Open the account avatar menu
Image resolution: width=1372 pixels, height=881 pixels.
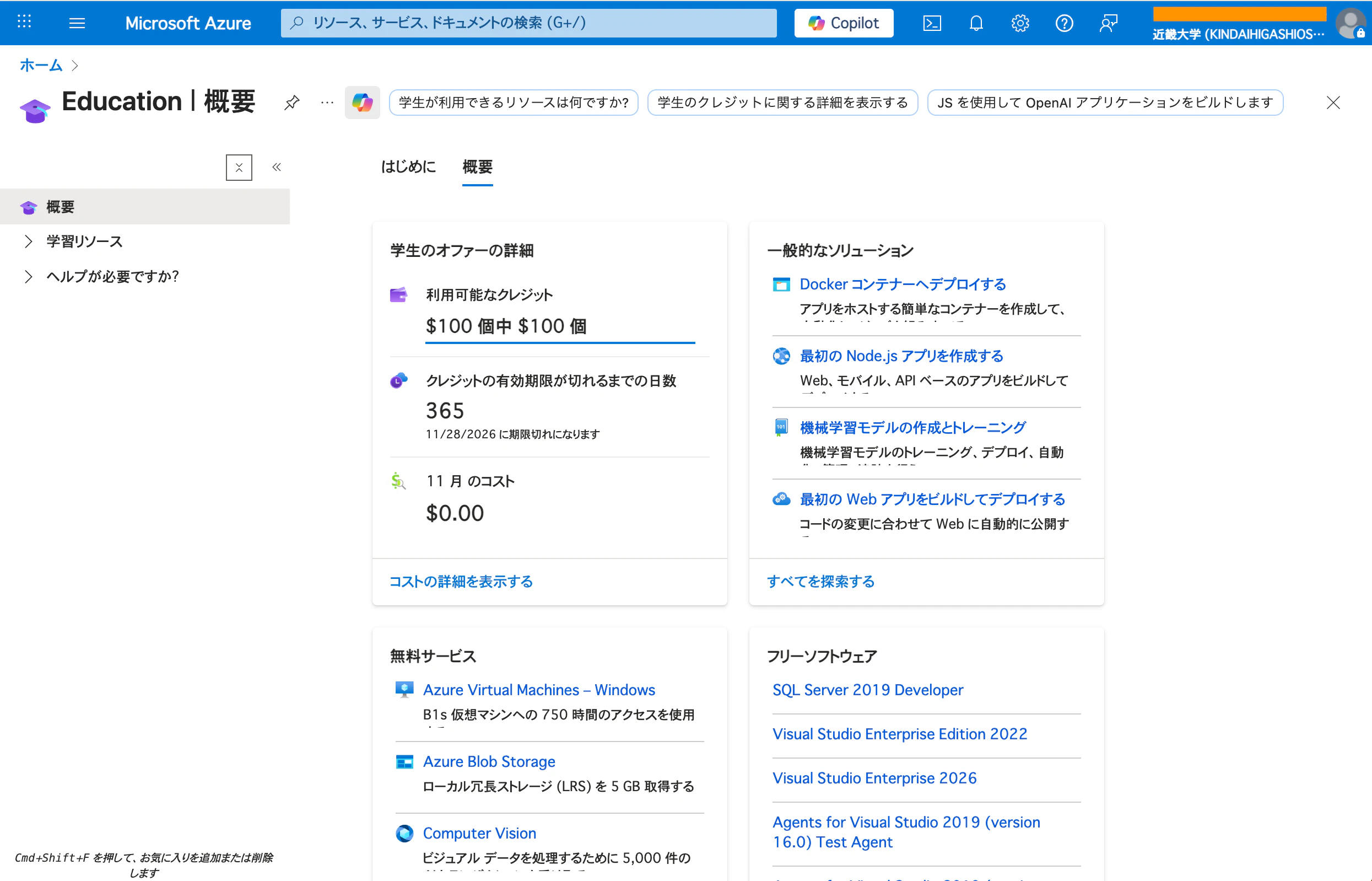(x=1351, y=24)
